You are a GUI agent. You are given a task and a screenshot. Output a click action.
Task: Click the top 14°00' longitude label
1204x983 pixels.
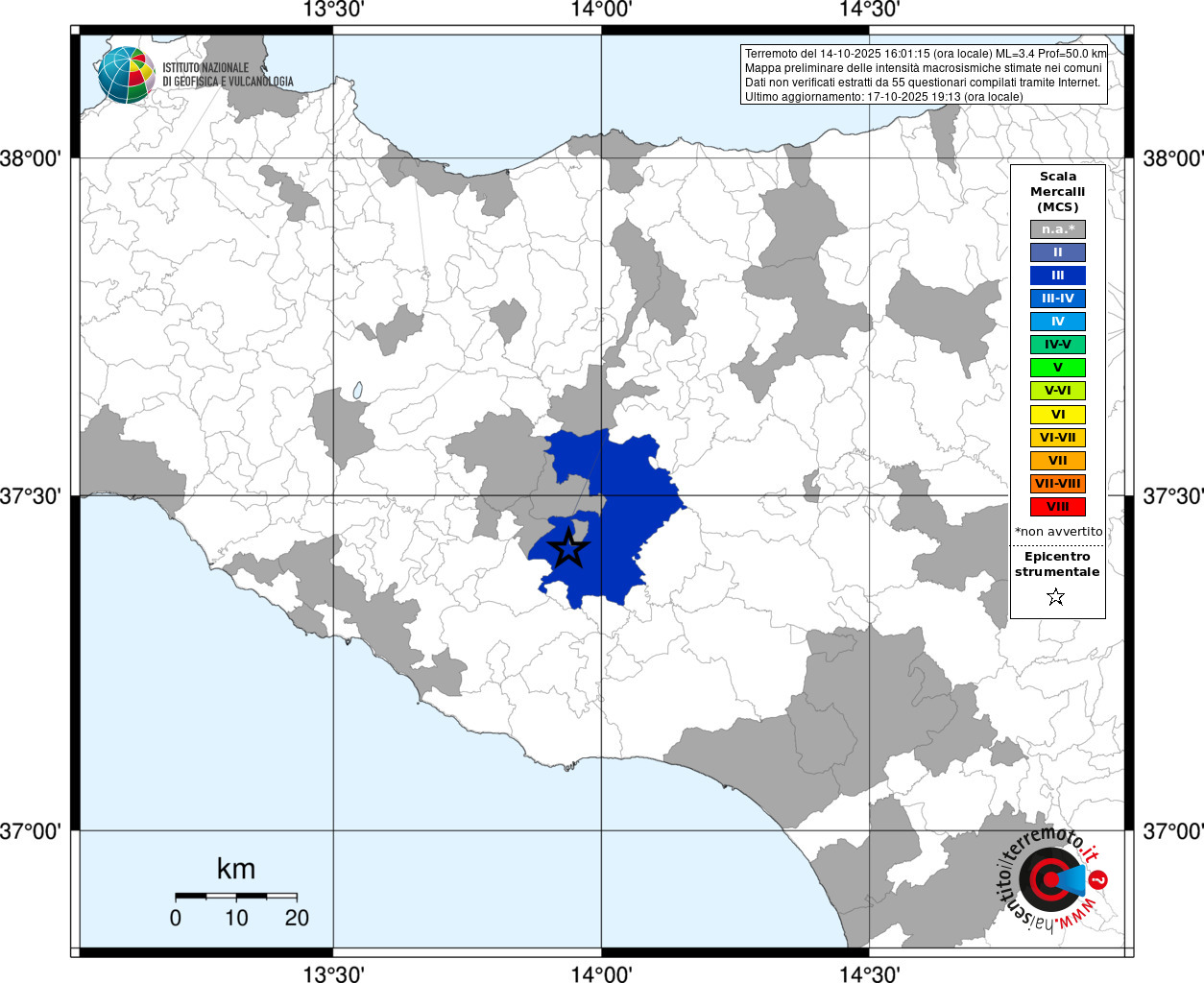[601, 11]
